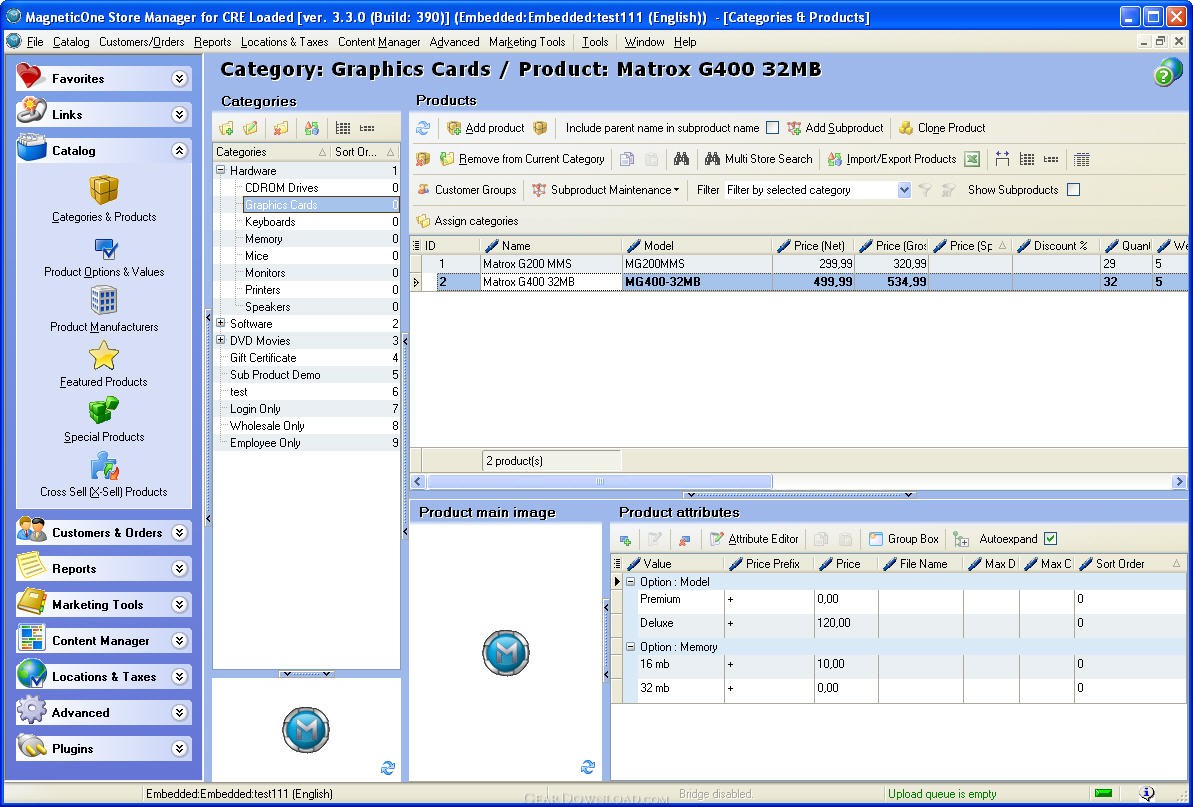The image size is (1193, 807).
Task: Open Special Products section
Action: [x=103, y=420]
